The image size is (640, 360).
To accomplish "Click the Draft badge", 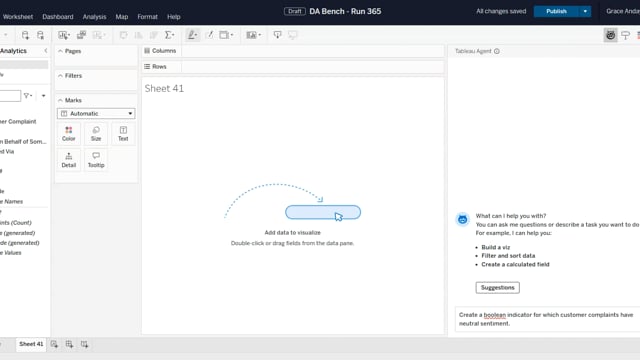I will [295, 11].
